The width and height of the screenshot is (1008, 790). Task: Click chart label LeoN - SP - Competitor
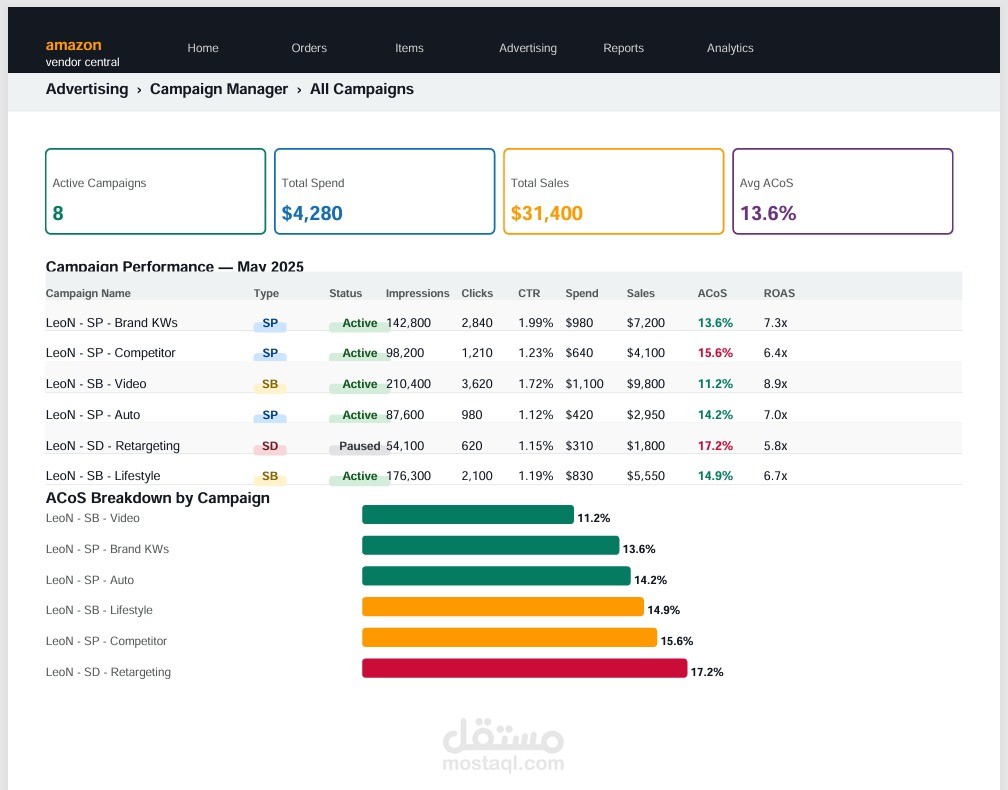click(x=106, y=641)
